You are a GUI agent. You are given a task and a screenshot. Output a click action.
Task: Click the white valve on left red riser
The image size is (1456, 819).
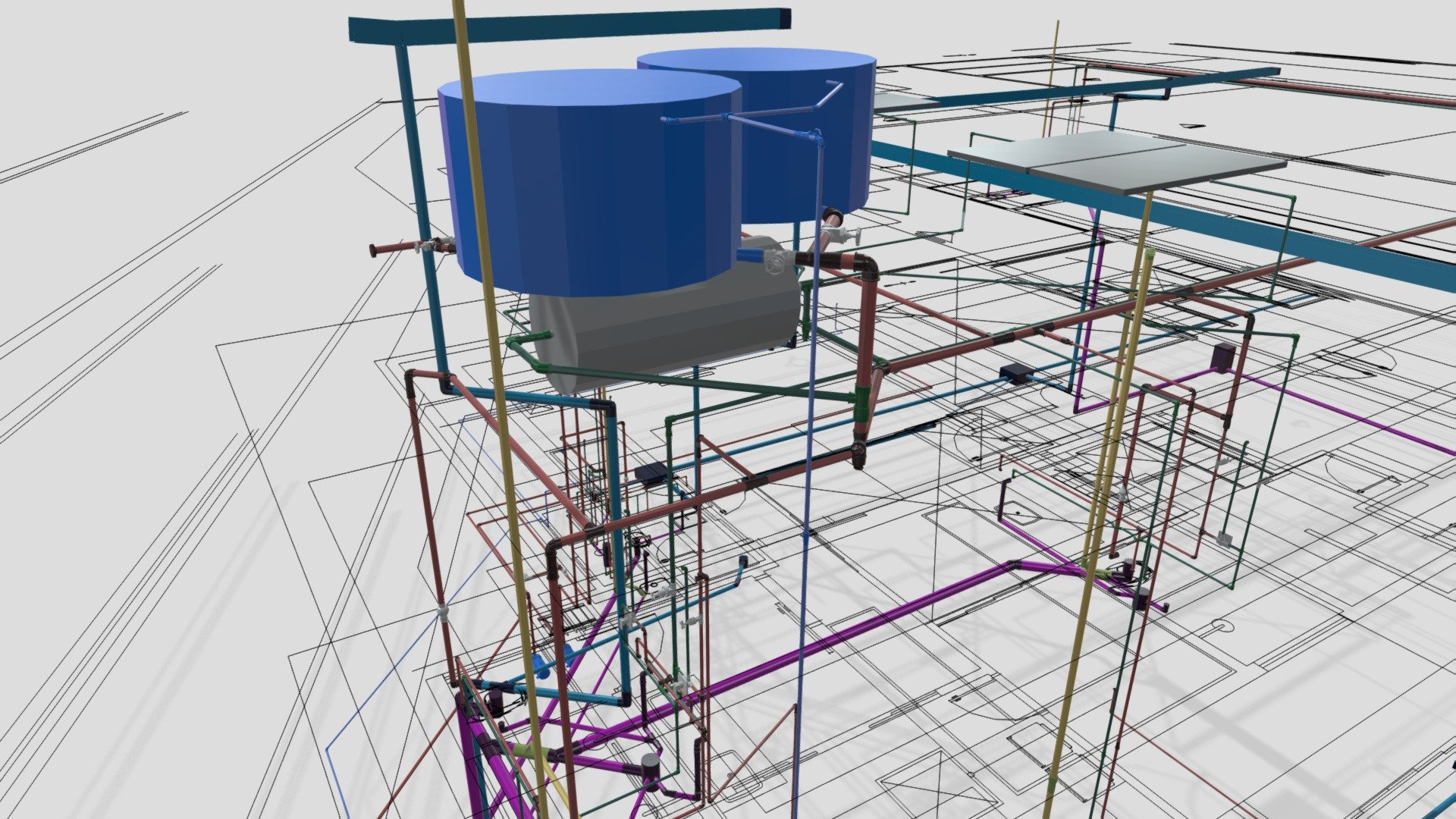tap(444, 611)
